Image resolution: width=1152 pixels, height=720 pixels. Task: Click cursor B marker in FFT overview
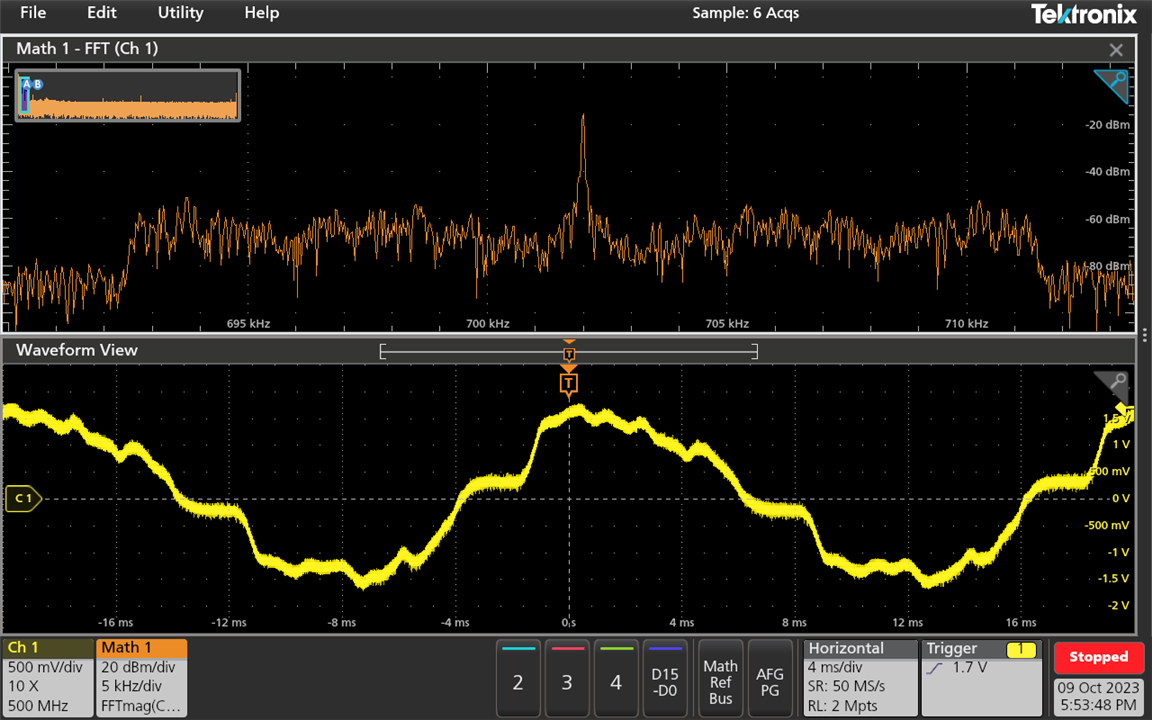coord(37,84)
